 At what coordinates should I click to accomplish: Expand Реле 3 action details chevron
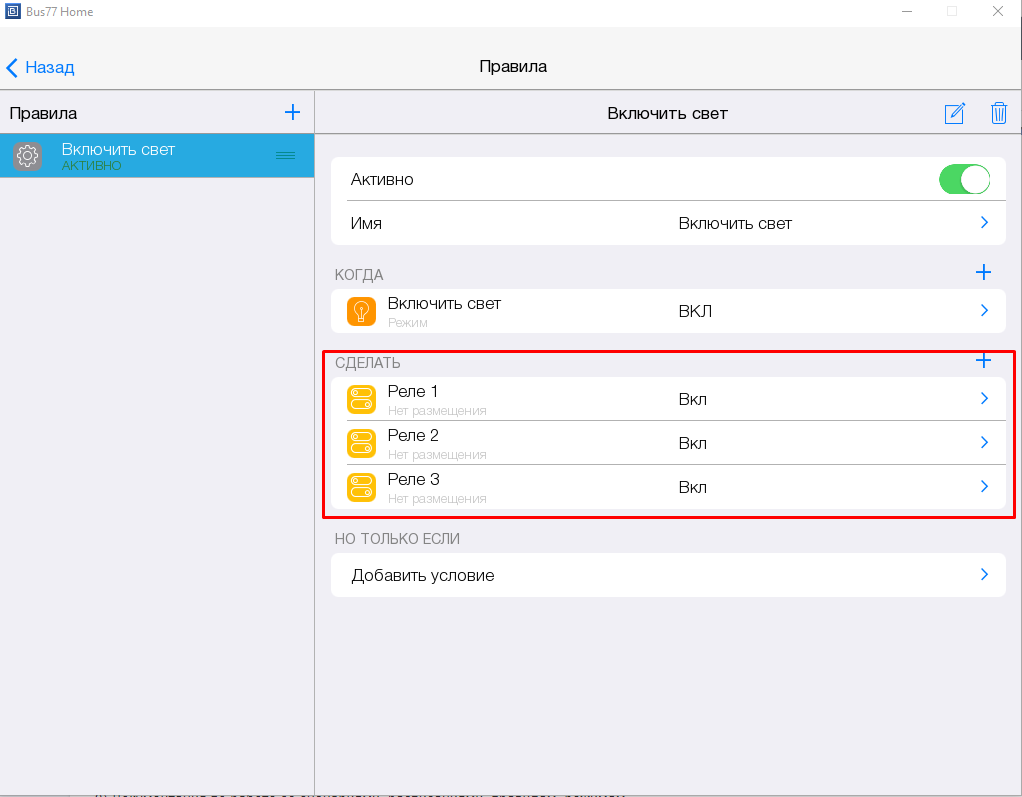pyautogui.click(x=984, y=487)
